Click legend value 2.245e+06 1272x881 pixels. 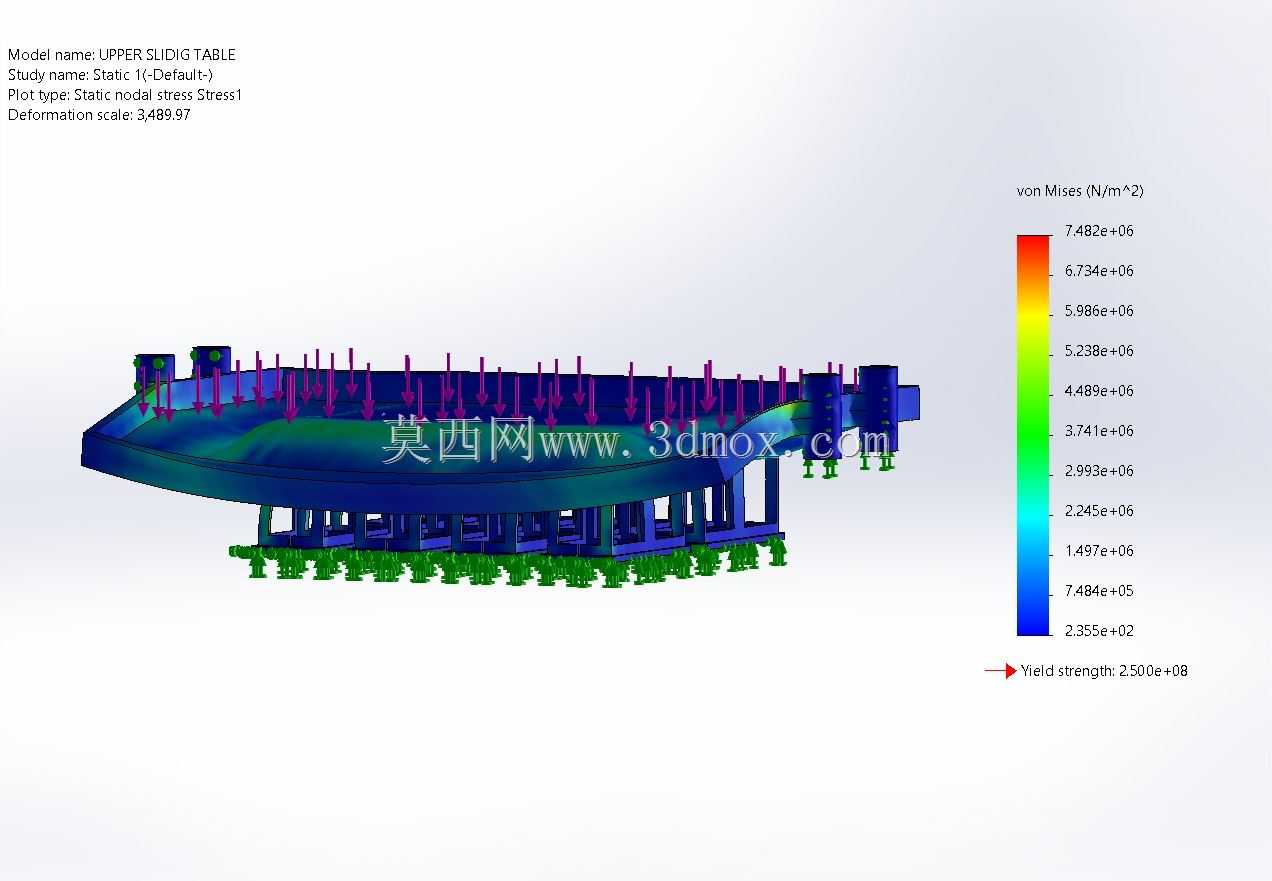click(1099, 511)
